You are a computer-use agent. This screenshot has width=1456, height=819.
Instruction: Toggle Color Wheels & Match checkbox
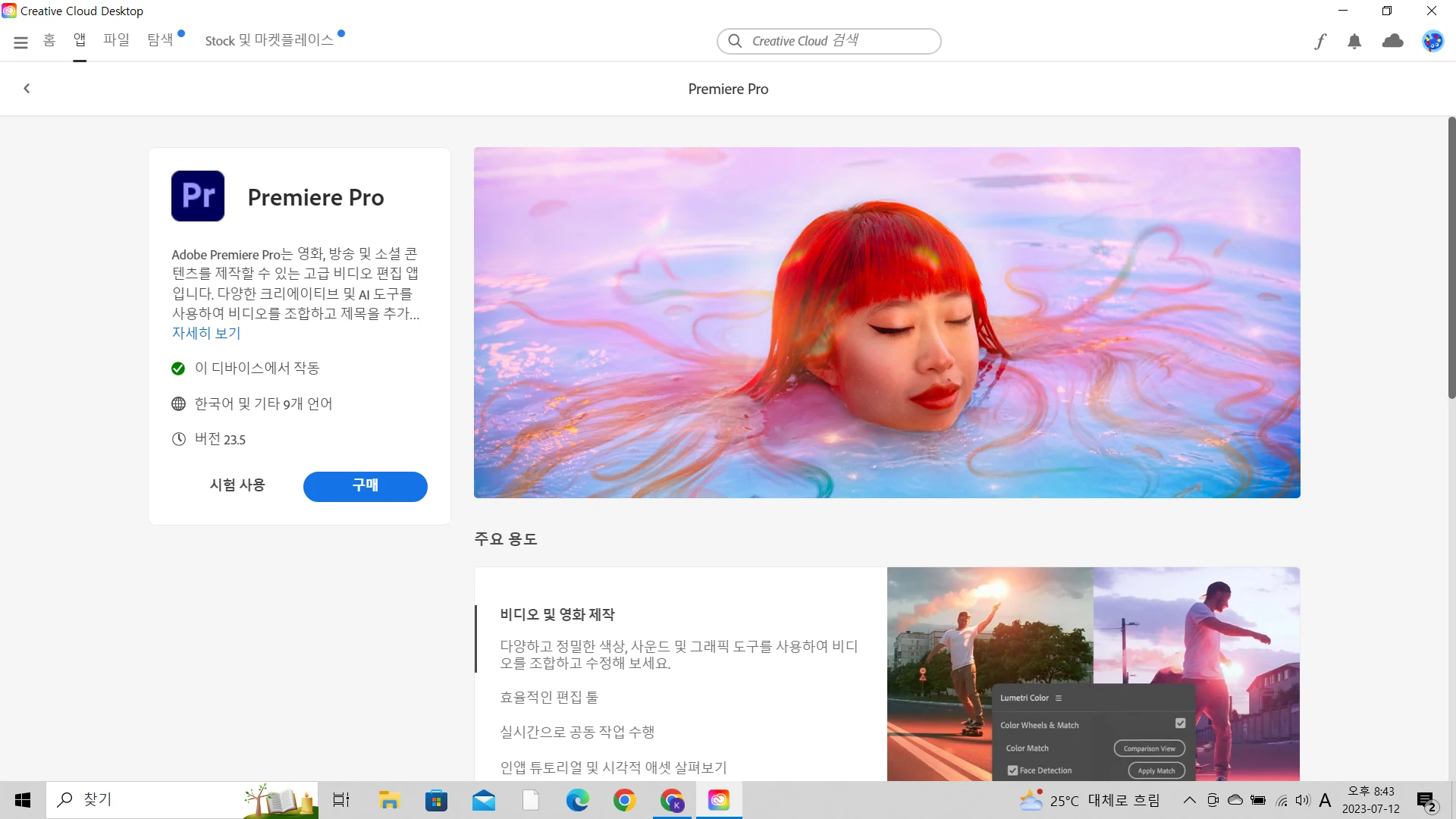1180,723
